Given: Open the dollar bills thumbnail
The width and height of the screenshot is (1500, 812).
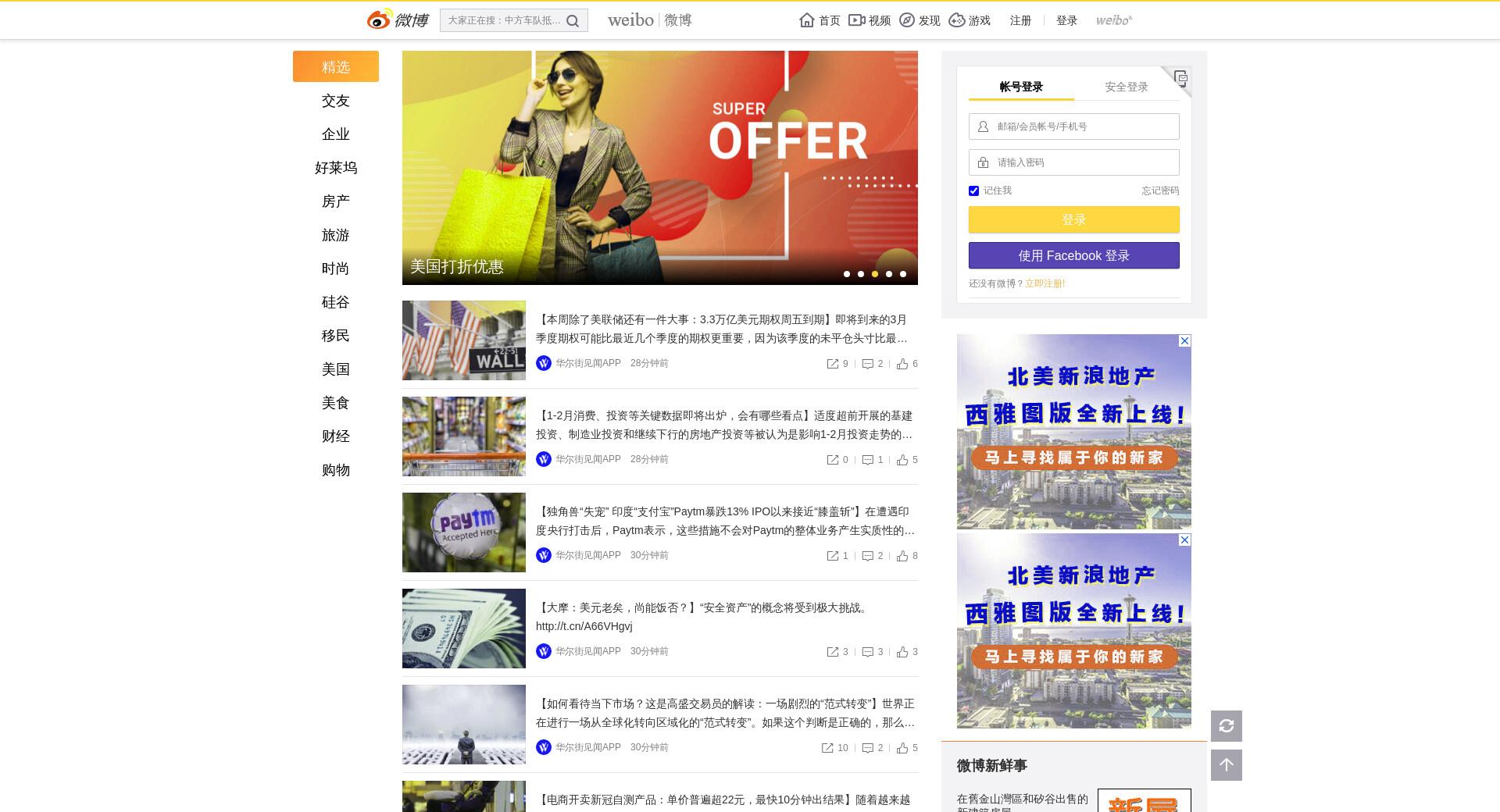Looking at the screenshot, I should [x=464, y=629].
